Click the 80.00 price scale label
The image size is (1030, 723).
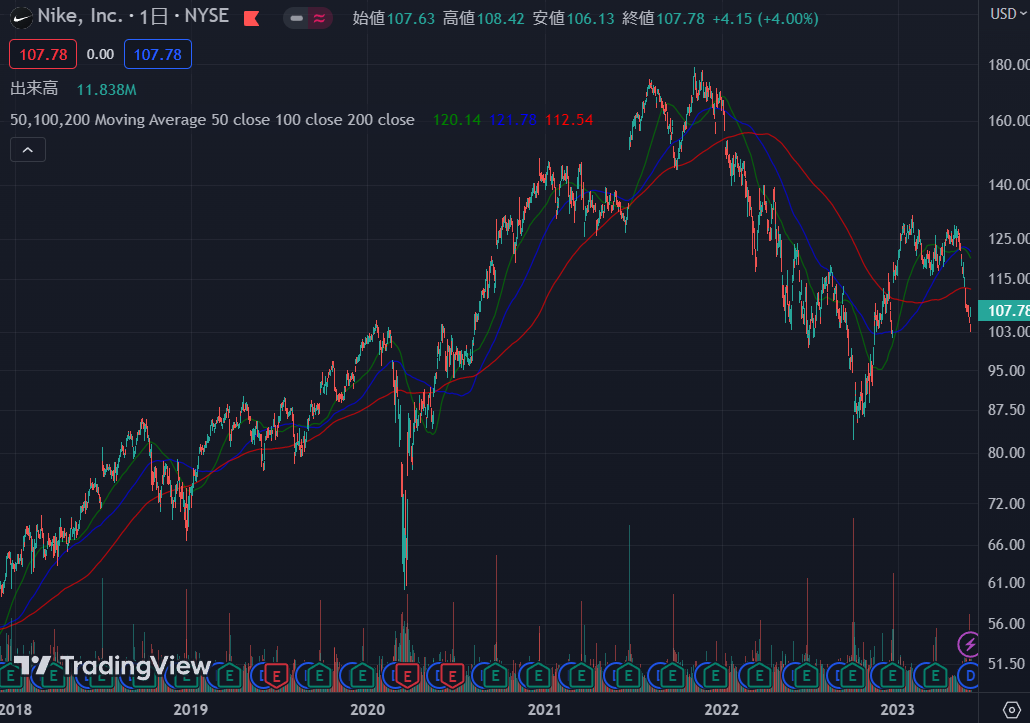[1006, 452]
